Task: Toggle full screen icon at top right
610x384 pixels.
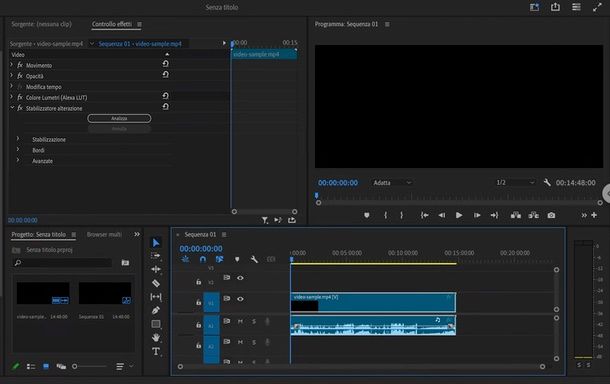Action: click(597, 7)
